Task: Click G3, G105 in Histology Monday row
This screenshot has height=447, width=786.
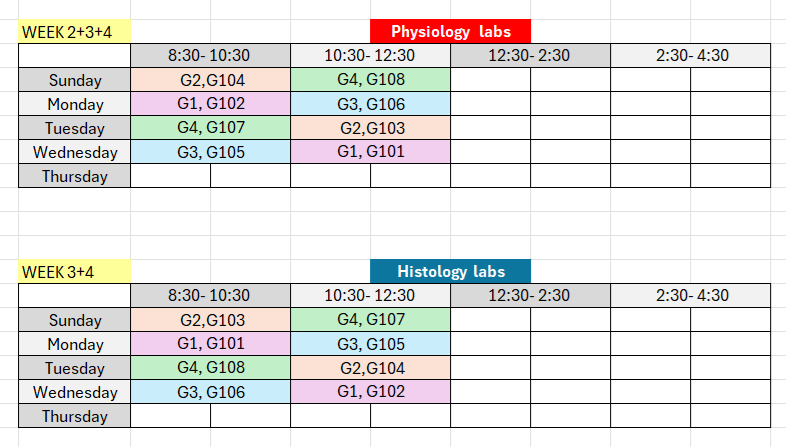Action: tap(370, 344)
